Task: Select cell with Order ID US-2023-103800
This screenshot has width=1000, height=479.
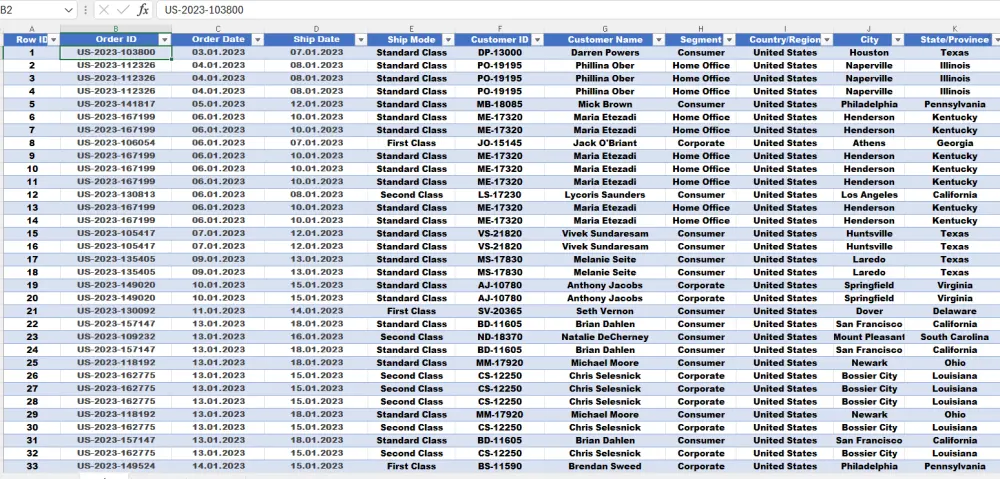Action: (x=116, y=52)
